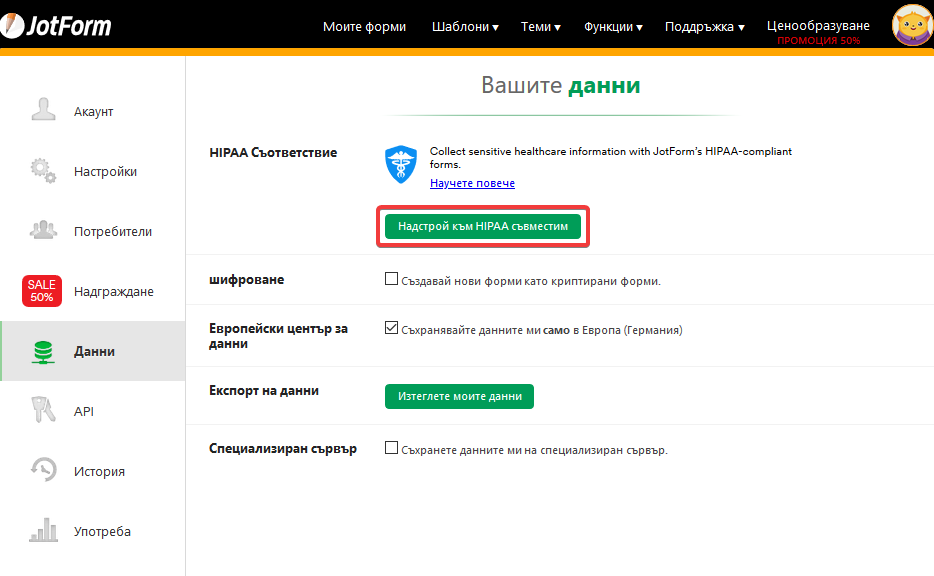Click the Настройки gears icon
Image resolution: width=934 pixels, height=576 pixels.
pyautogui.click(x=43, y=170)
